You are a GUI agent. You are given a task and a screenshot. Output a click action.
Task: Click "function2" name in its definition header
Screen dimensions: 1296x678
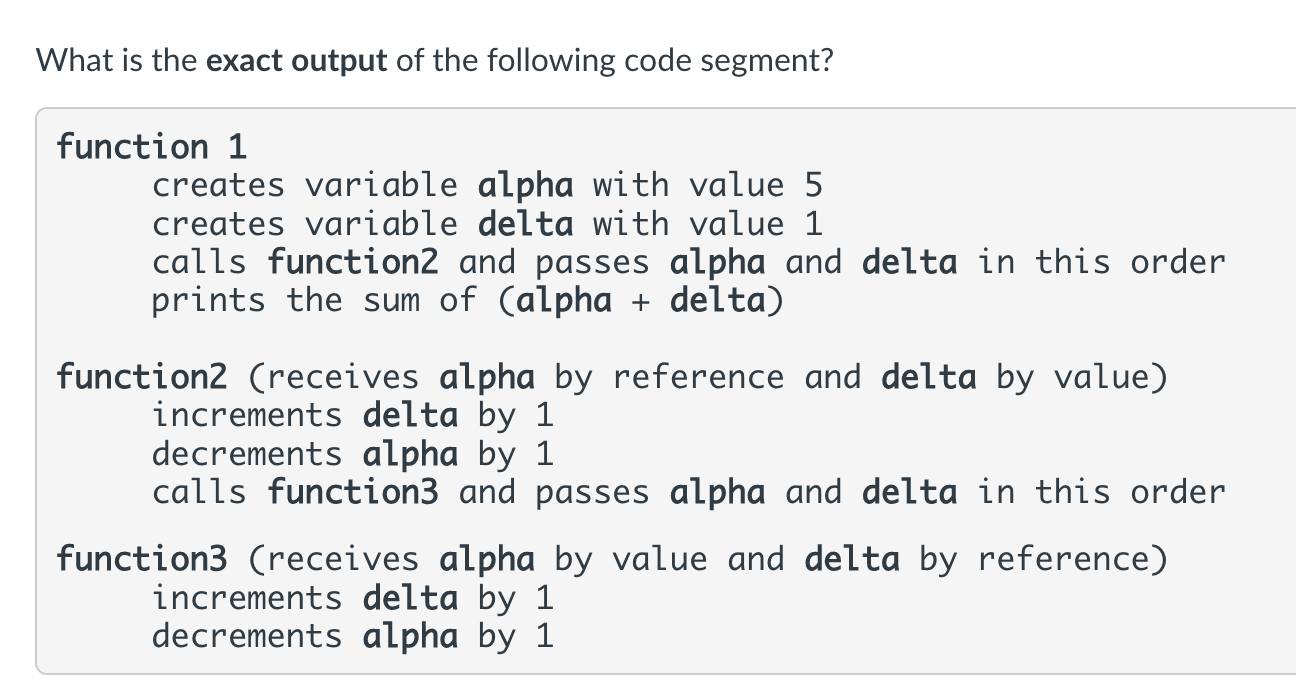click(x=142, y=377)
